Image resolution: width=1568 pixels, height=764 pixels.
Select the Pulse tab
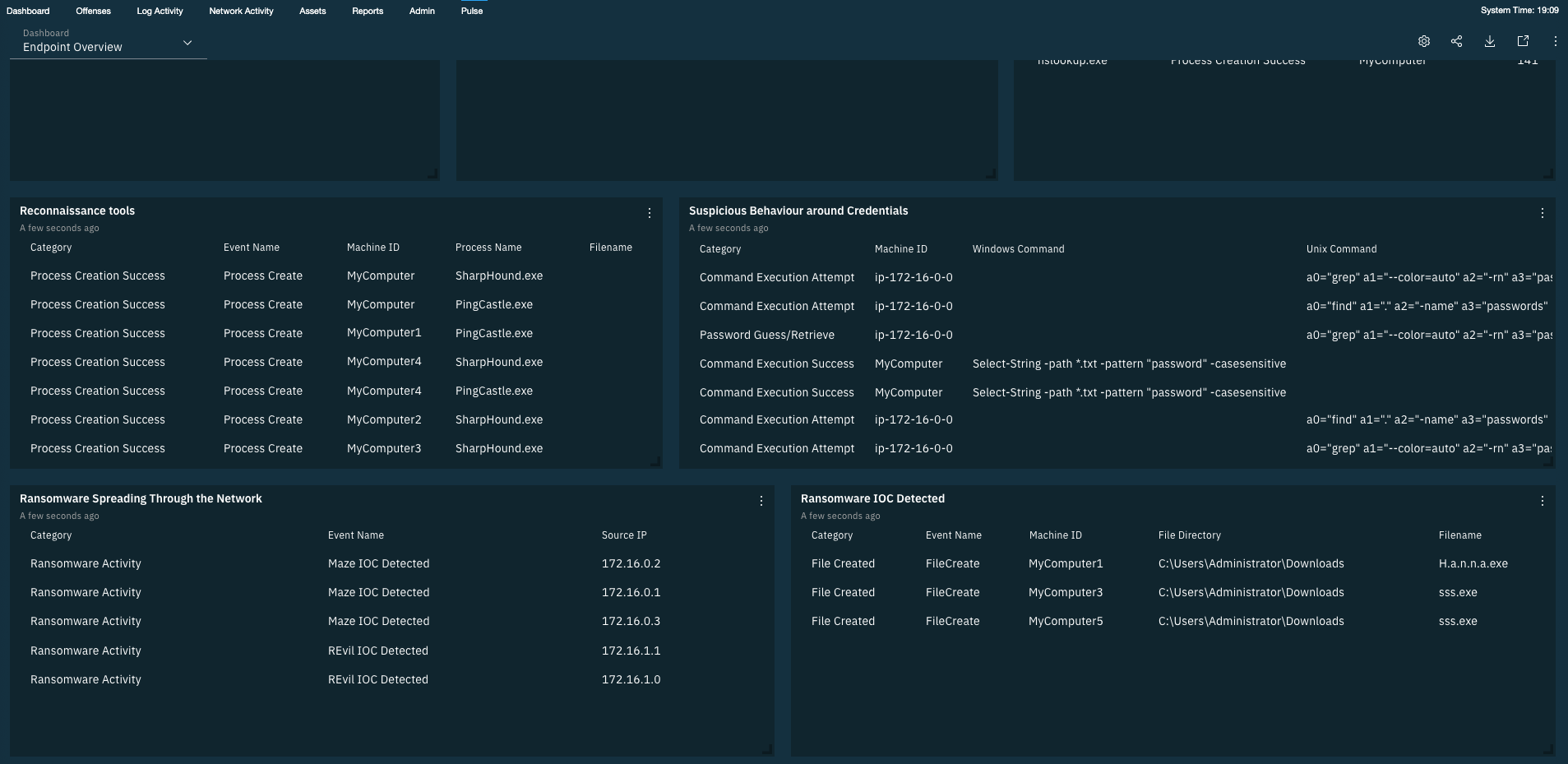click(470, 11)
